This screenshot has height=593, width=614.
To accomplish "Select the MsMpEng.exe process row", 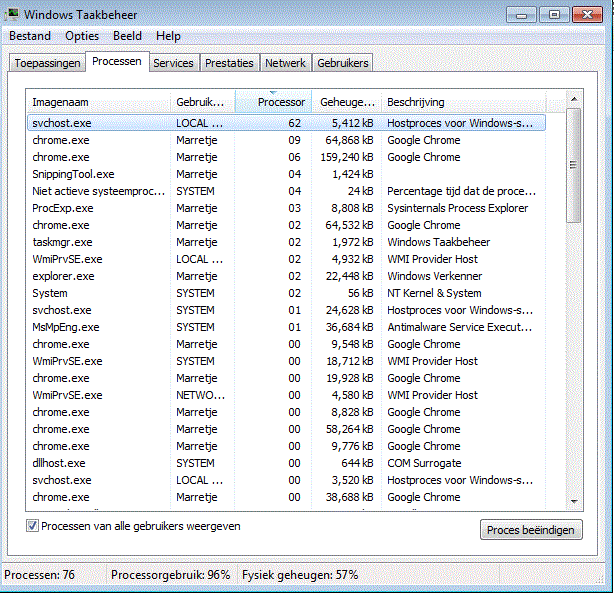I will [66, 327].
